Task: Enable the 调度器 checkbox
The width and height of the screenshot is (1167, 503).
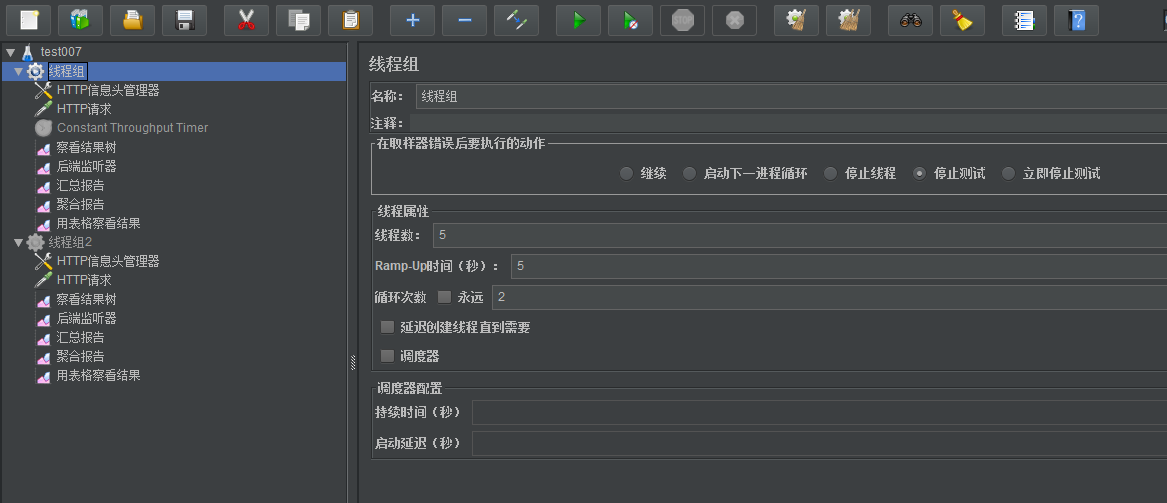Action: (x=387, y=356)
